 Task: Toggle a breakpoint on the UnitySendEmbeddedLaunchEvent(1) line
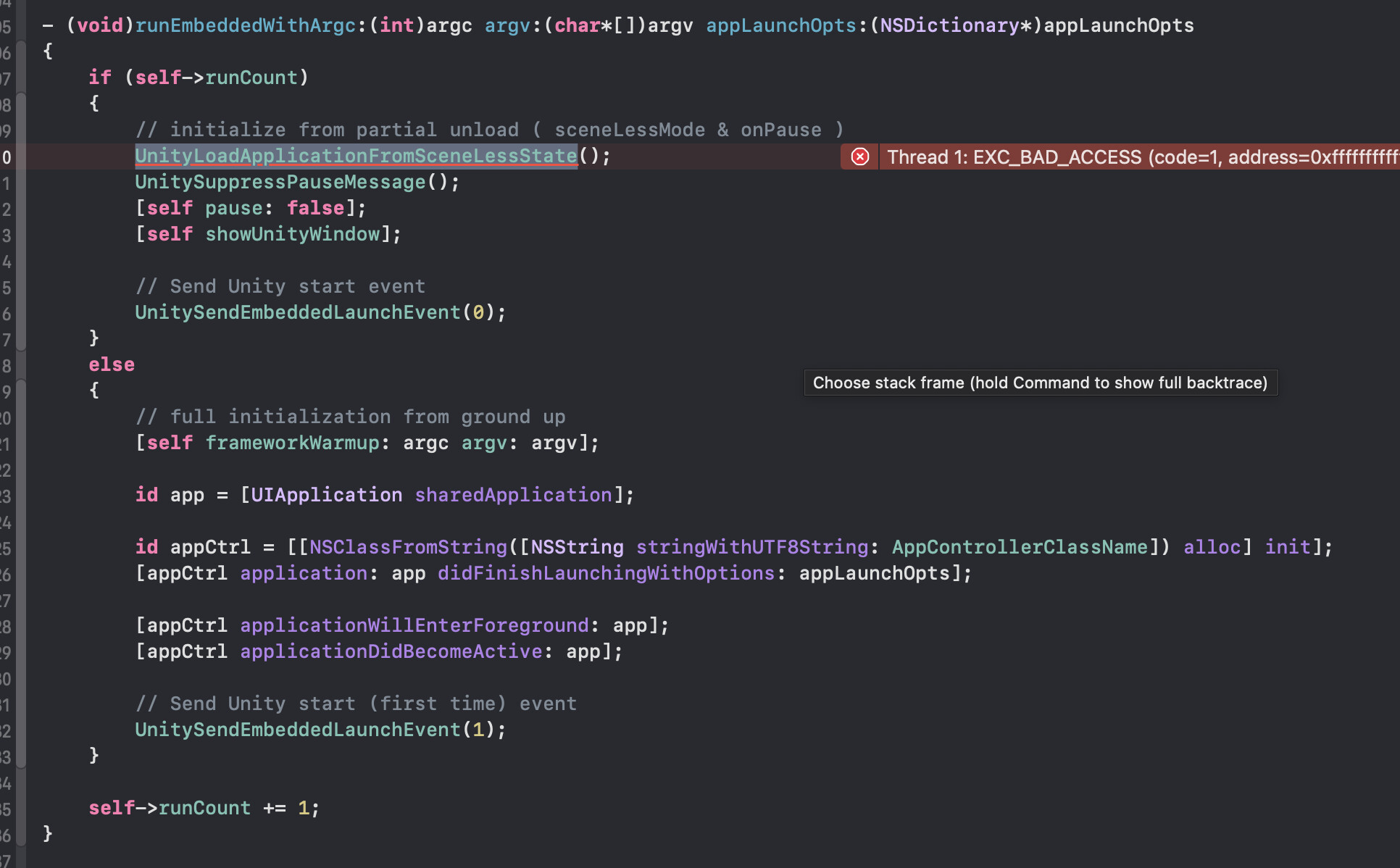[7, 730]
